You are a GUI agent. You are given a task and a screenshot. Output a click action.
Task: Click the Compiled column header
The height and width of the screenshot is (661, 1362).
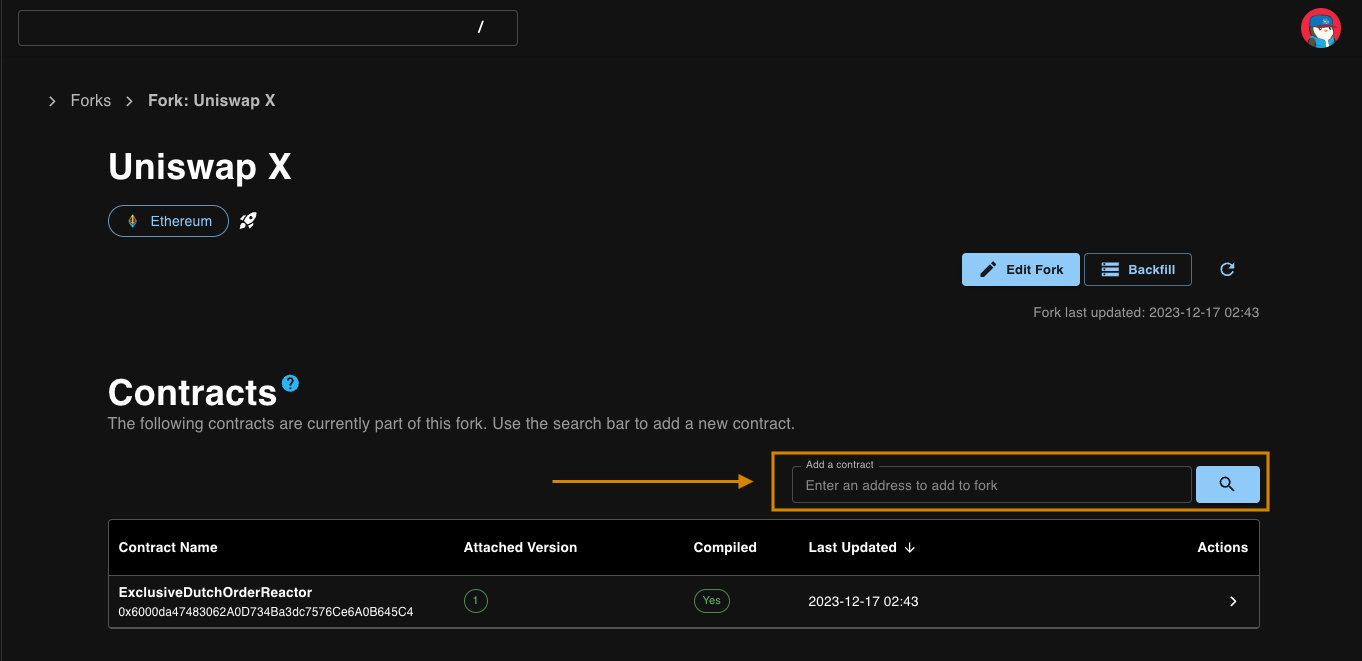tap(724, 548)
